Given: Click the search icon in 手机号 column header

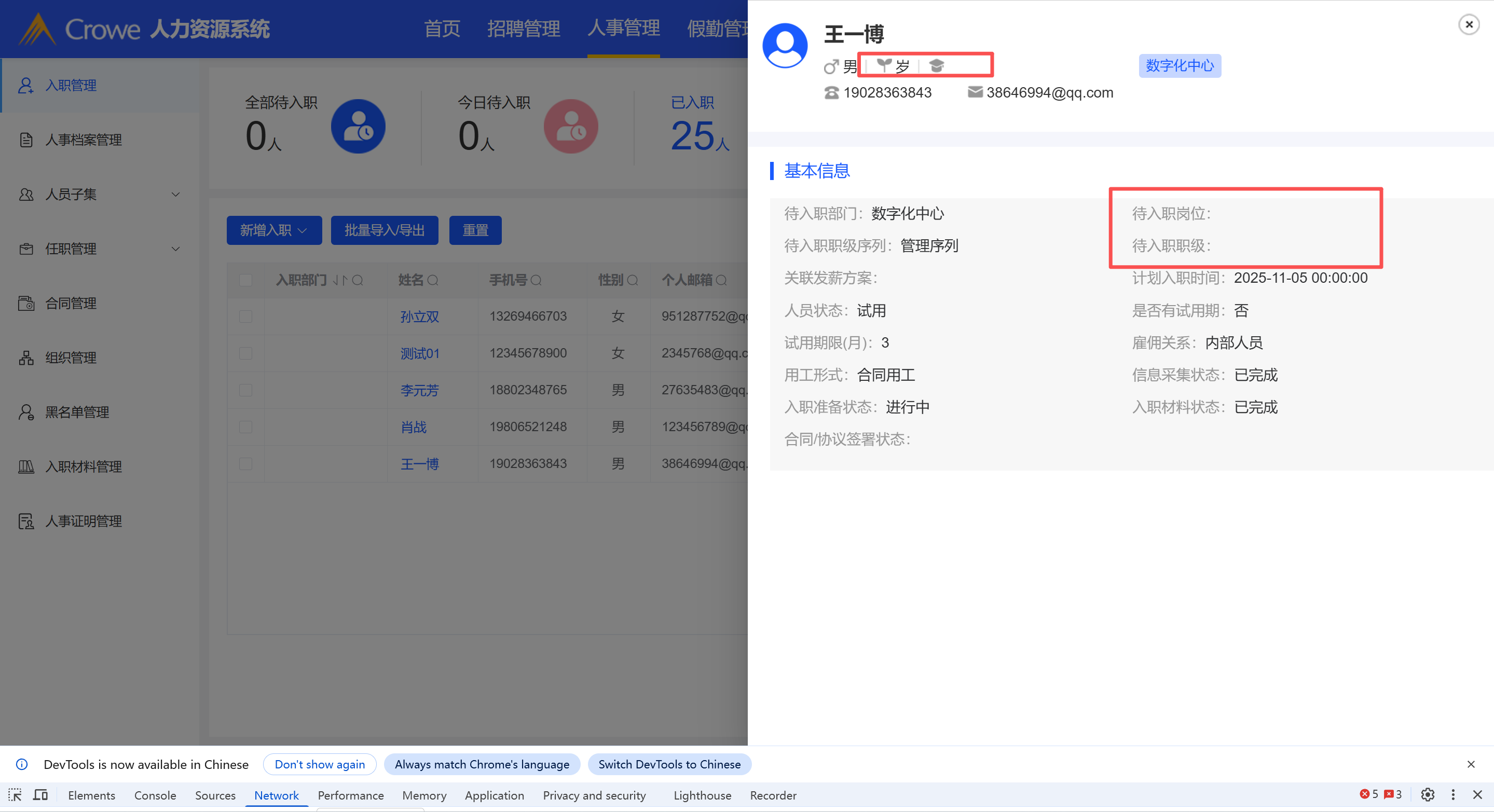Looking at the screenshot, I should [536, 281].
